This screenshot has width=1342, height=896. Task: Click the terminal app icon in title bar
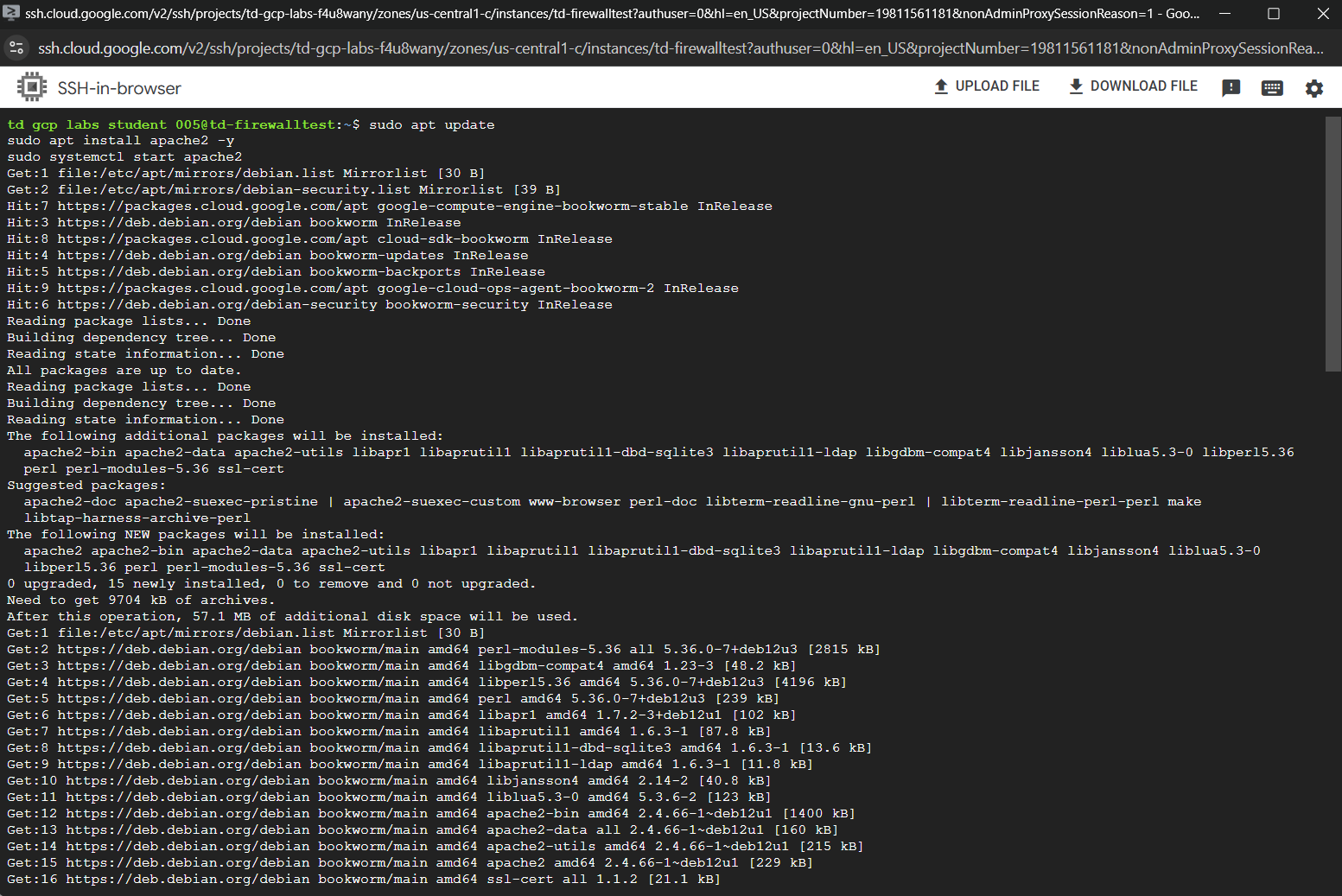coord(11,13)
